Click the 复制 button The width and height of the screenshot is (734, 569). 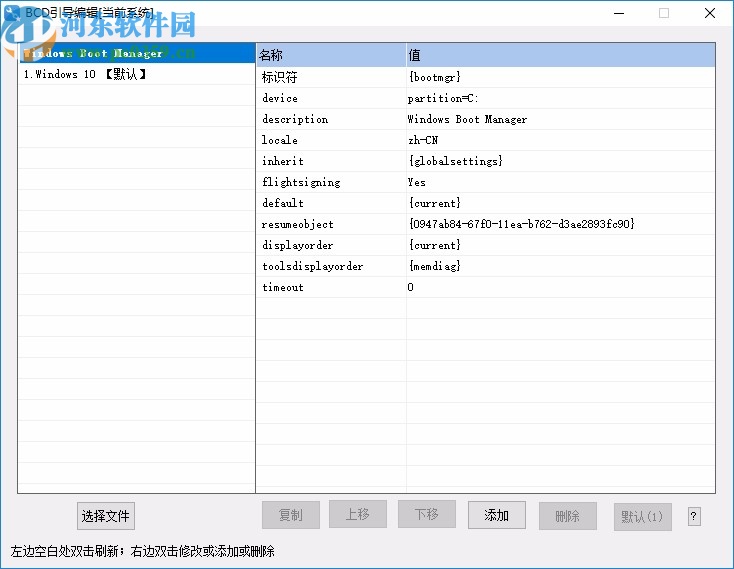[x=291, y=515]
